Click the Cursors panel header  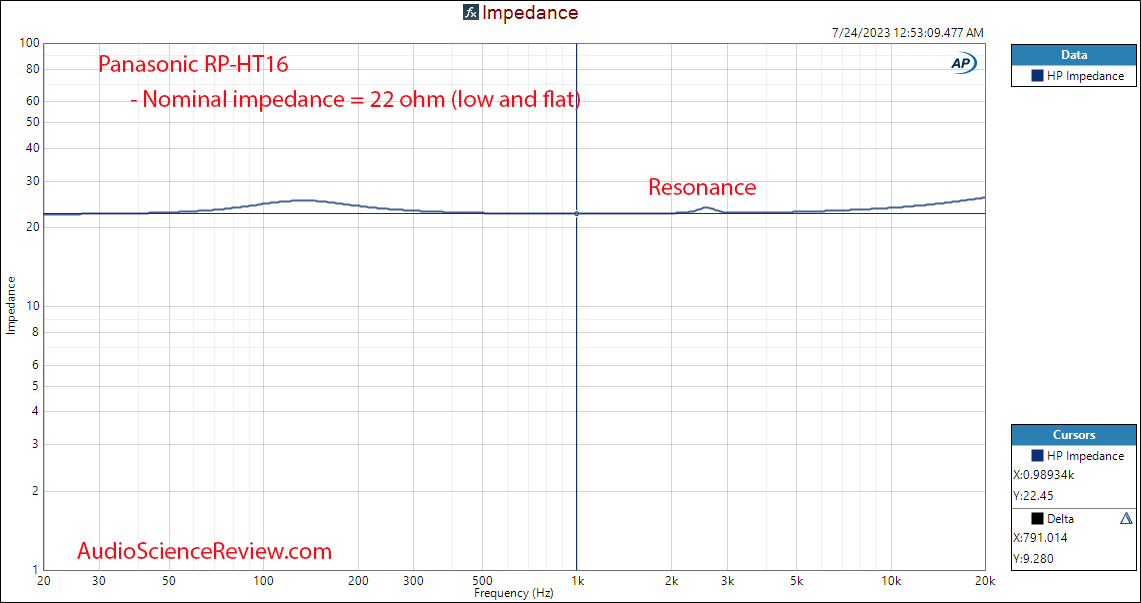click(1073, 435)
